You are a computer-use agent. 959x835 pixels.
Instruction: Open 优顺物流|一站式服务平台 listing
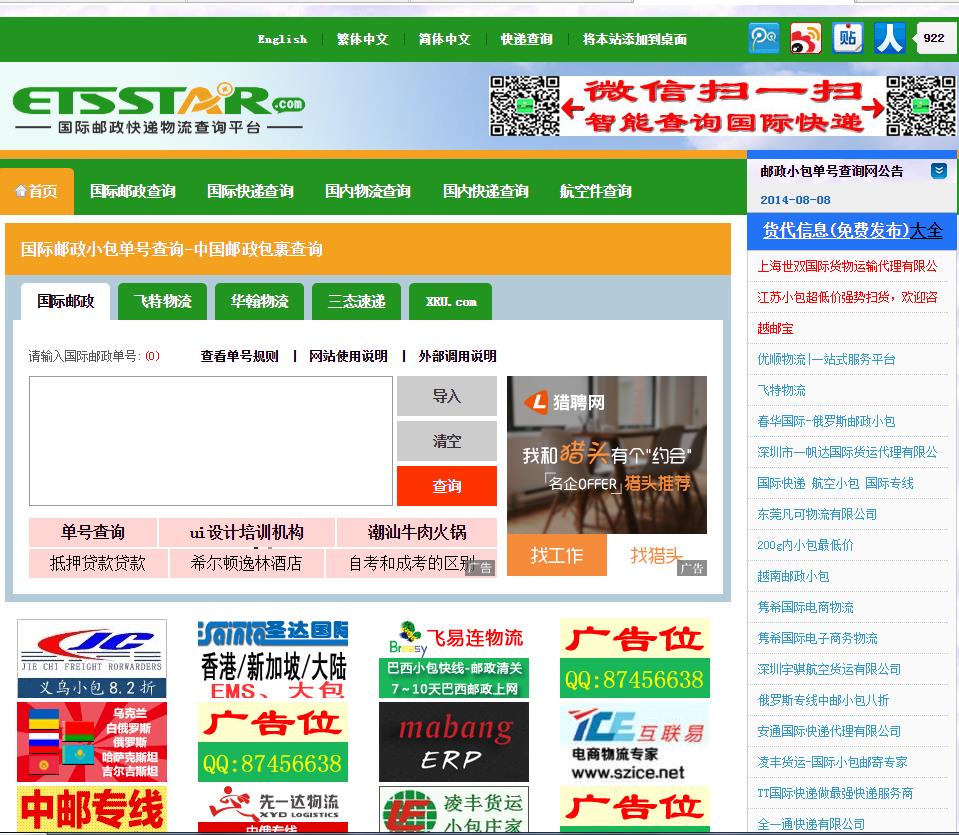[826, 359]
